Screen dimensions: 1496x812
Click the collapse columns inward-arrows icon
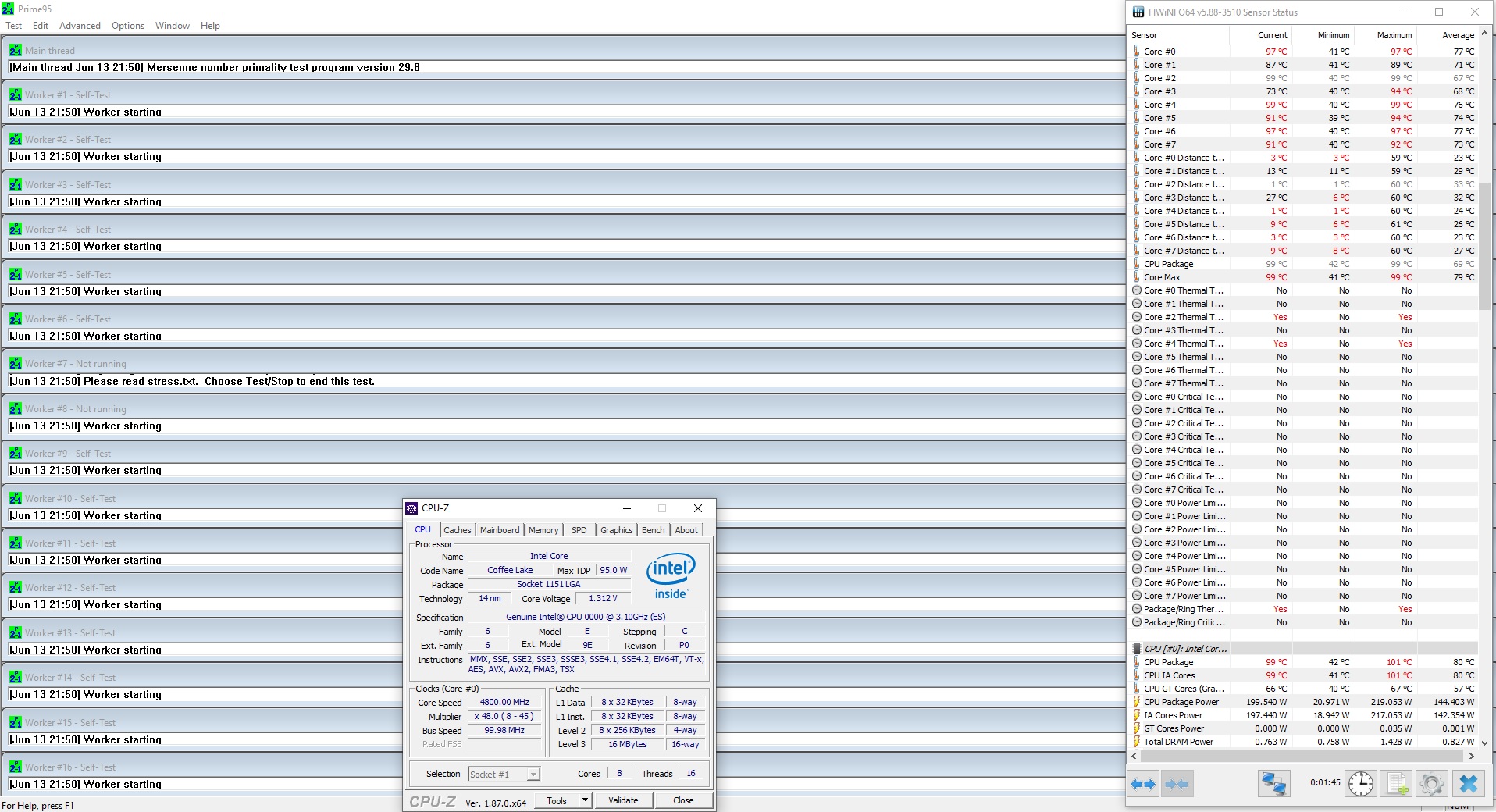[1177, 784]
